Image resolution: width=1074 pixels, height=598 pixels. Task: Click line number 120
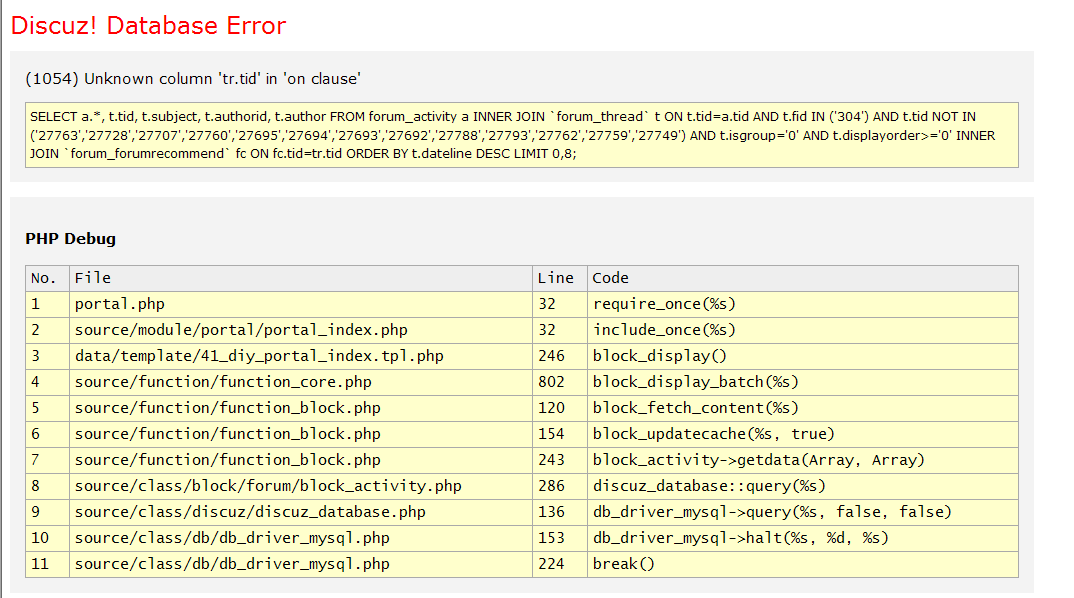click(x=560, y=408)
